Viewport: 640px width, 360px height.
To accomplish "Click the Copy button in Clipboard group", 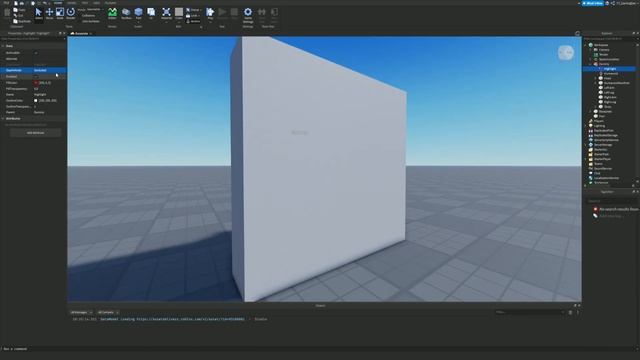I will pyautogui.click(x=20, y=10).
